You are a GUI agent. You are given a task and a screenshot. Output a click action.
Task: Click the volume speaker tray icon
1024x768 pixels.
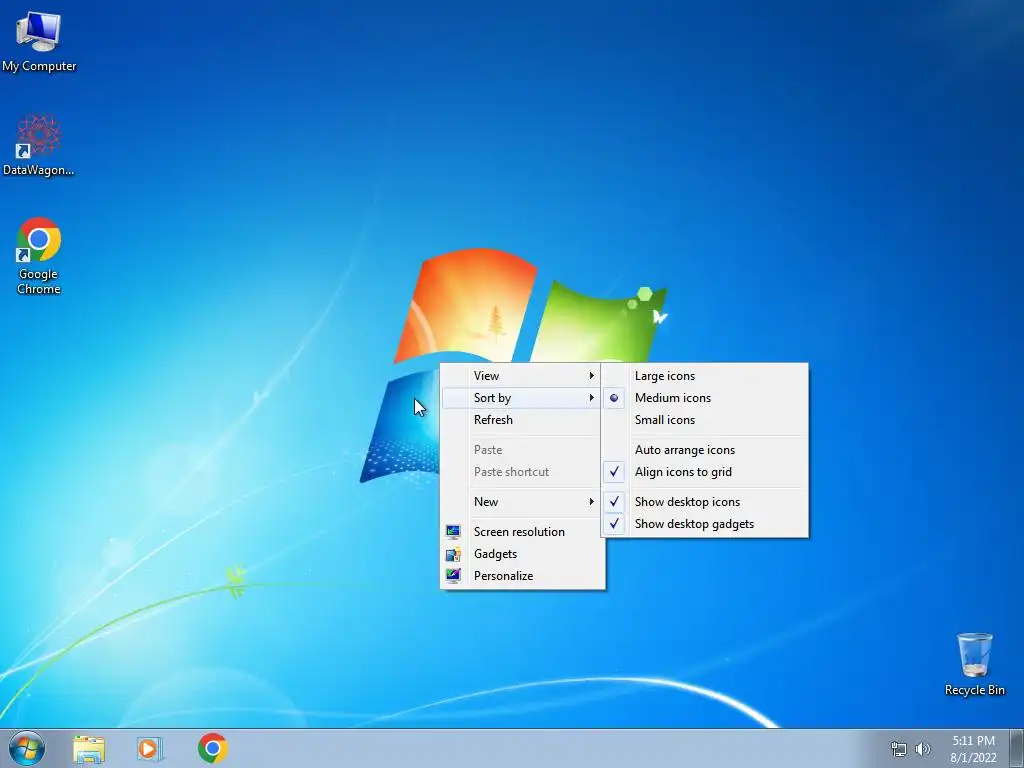pyautogui.click(x=923, y=749)
